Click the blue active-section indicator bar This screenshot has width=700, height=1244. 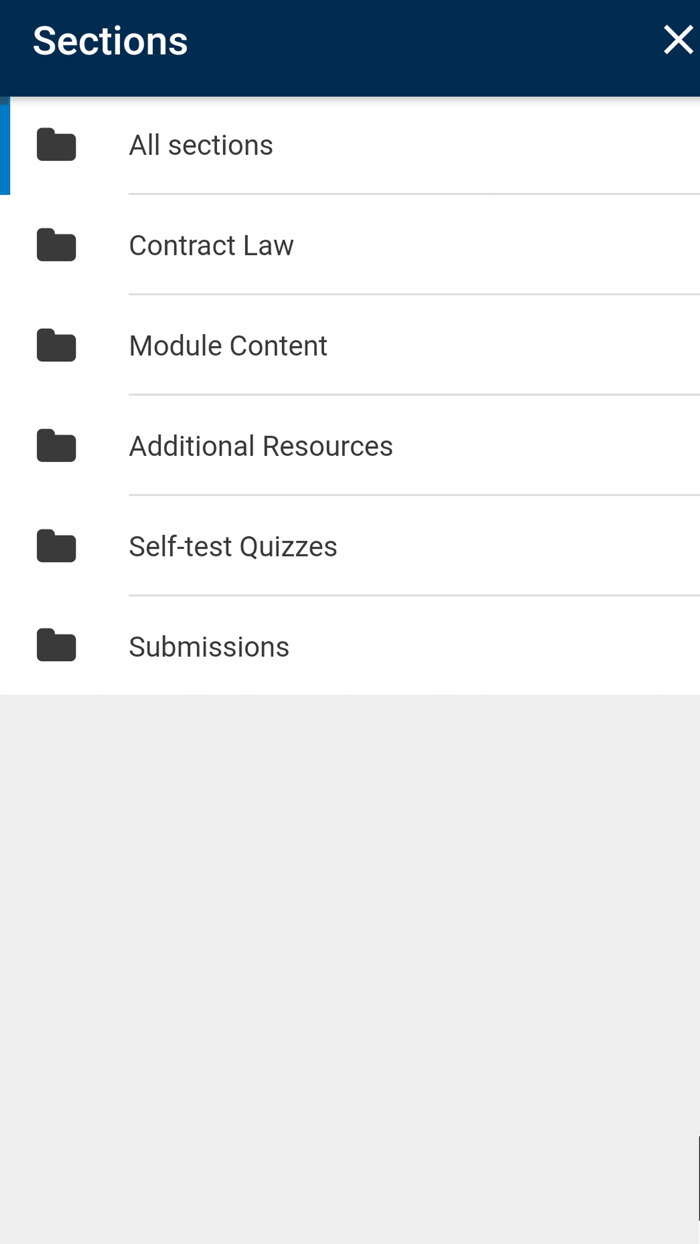coord(3,144)
